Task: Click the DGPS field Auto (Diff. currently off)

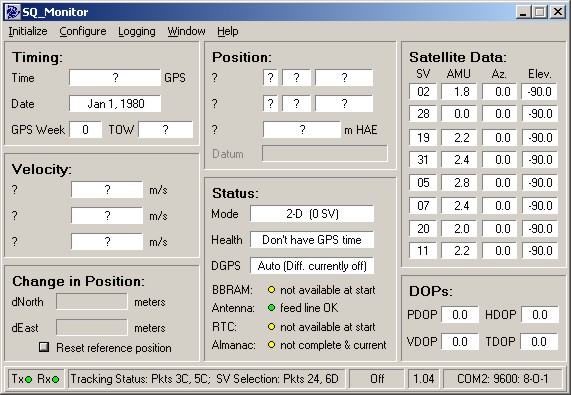Action: click(312, 266)
